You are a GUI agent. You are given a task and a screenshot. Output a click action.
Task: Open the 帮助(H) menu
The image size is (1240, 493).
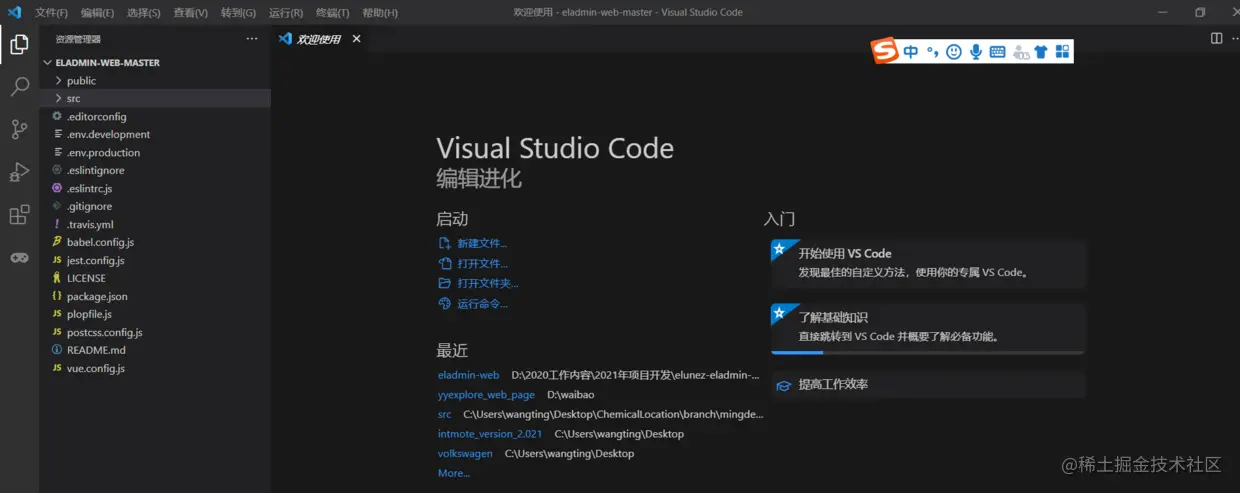[x=380, y=13]
